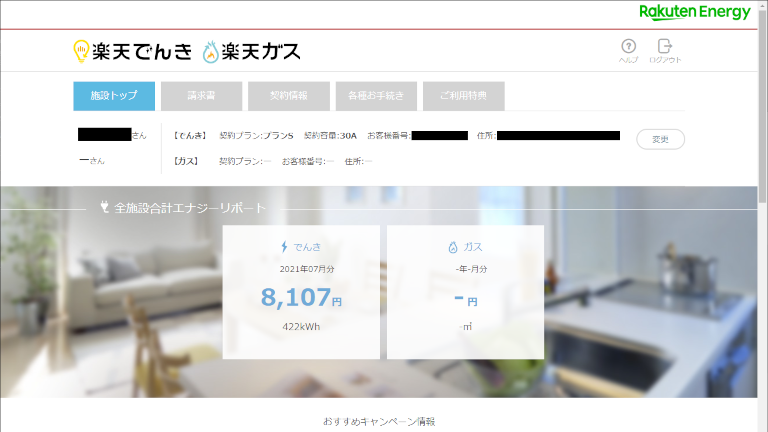Click the -年-月分 gas month text
768x432 pixels.
tap(471, 269)
